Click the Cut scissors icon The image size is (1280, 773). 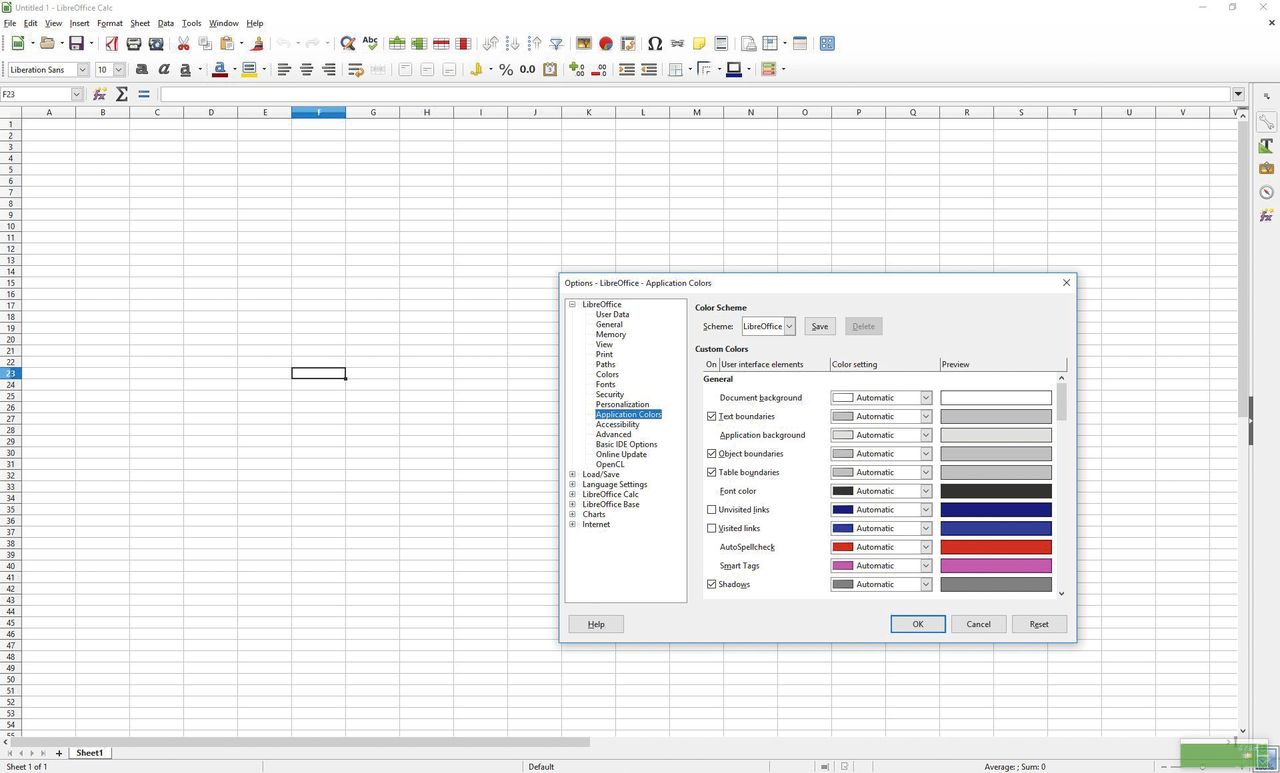[183, 44]
